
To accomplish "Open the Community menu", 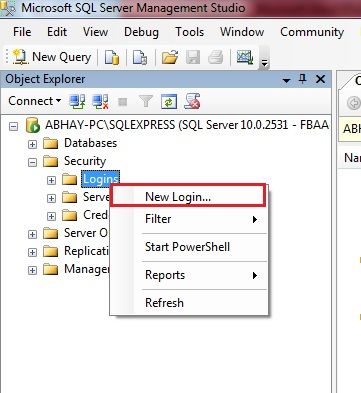I will click(312, 32).
